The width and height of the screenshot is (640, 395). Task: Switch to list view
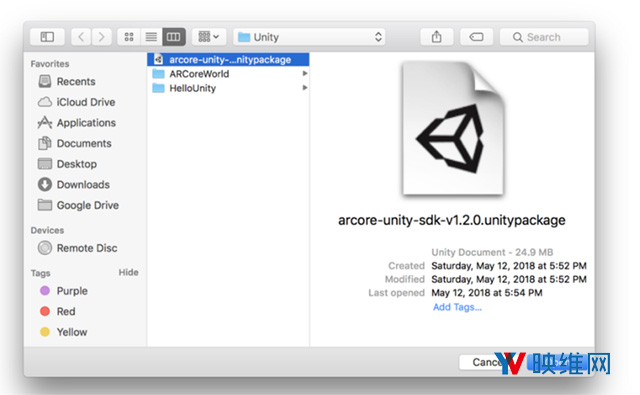(151, 37)
